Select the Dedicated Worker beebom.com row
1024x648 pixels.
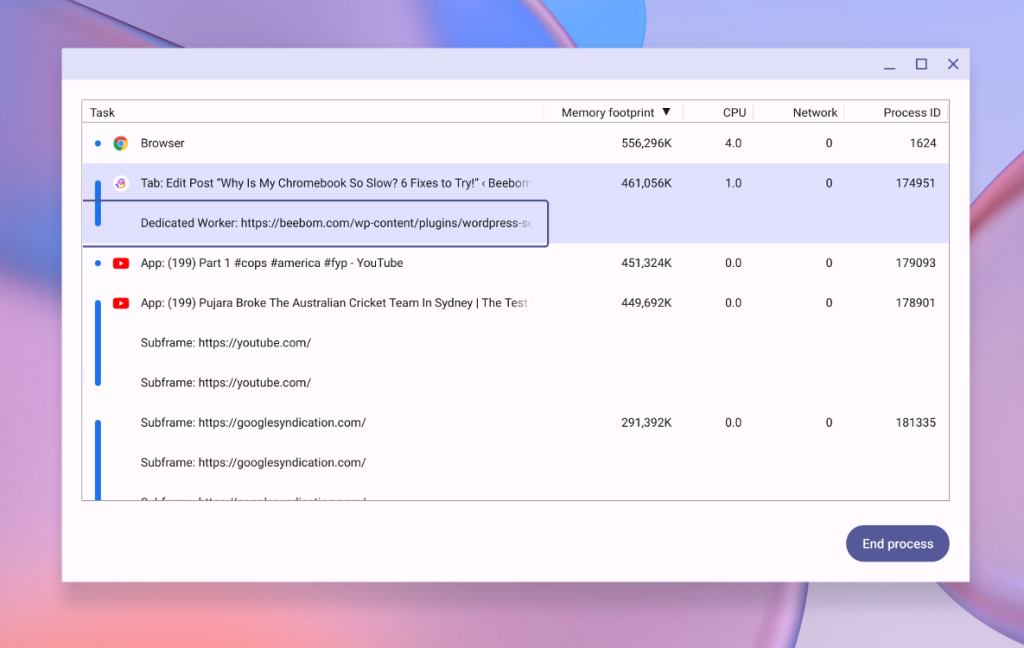[x=515, y=223]
